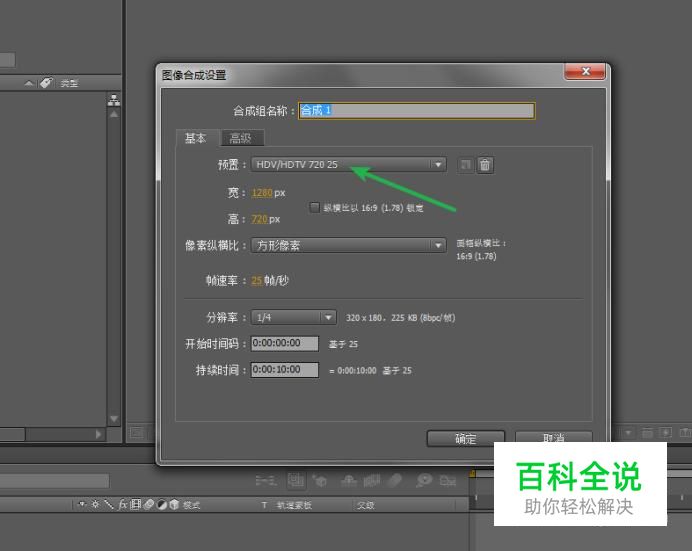Open the 预置 preset dropdown HDV/HDTV 720 25
692x551 pixels.
click(349, 165)
